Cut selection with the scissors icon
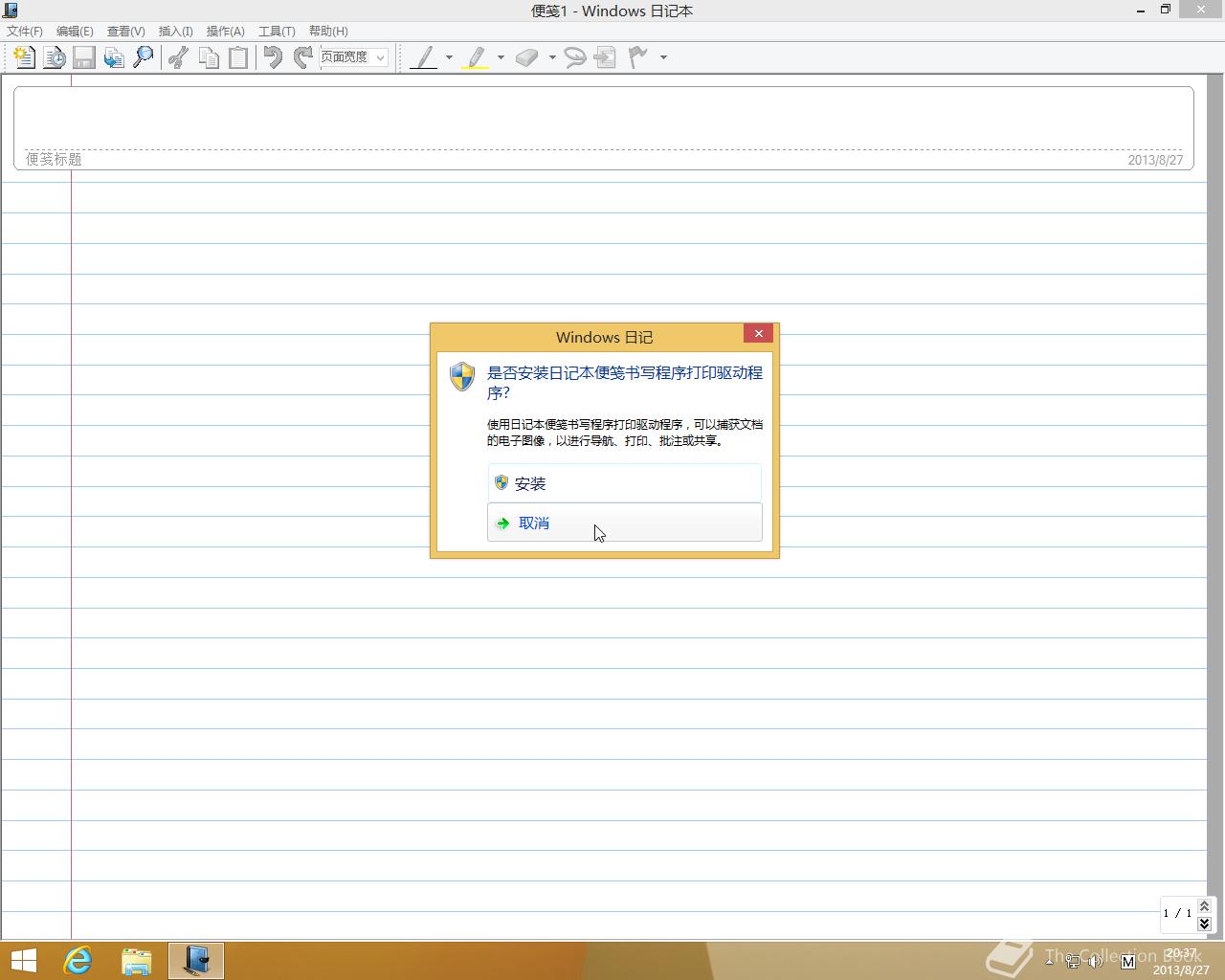1225x980 pixels. 178,57
